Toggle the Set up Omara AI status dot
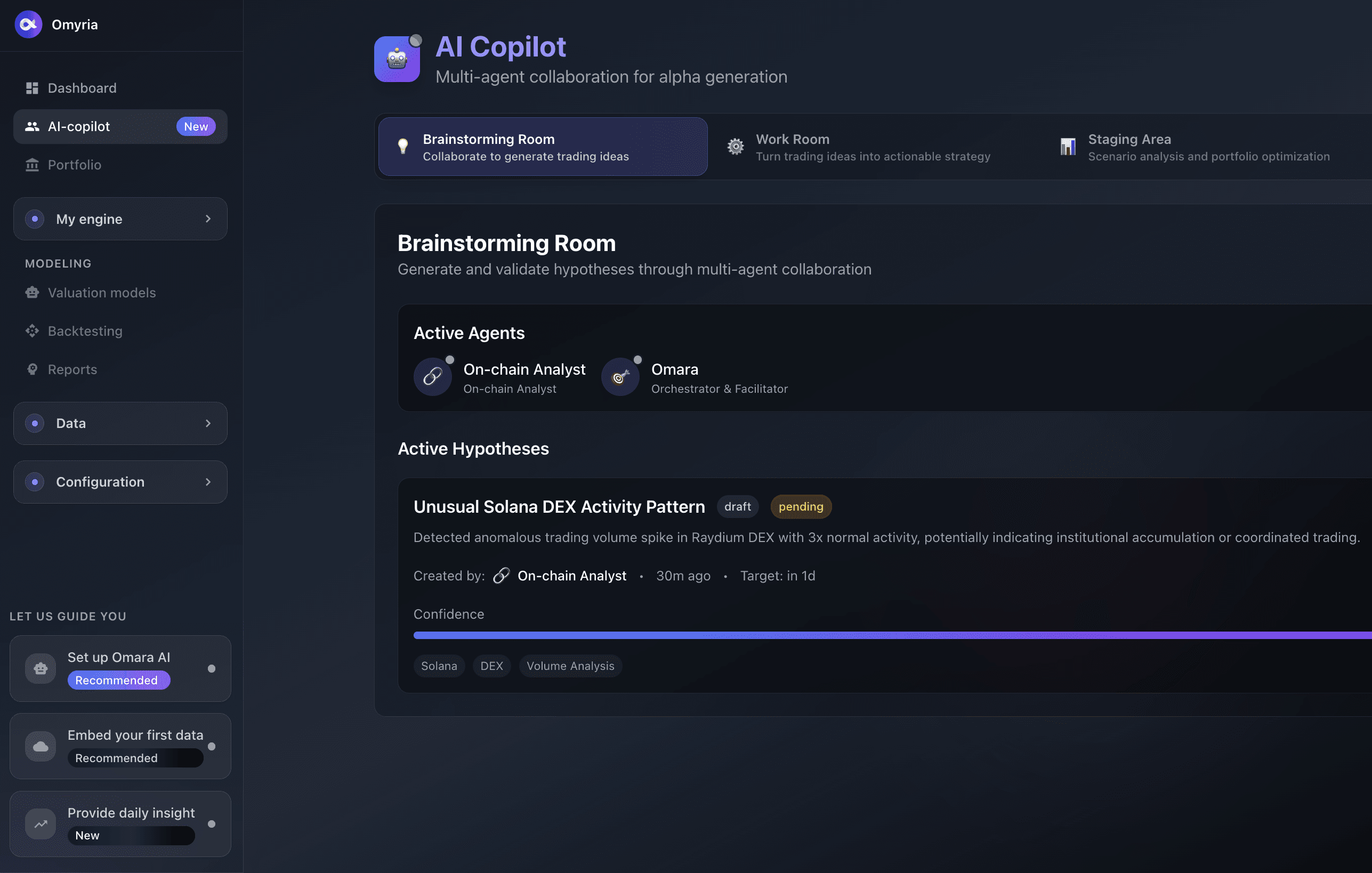 point(212,668)
